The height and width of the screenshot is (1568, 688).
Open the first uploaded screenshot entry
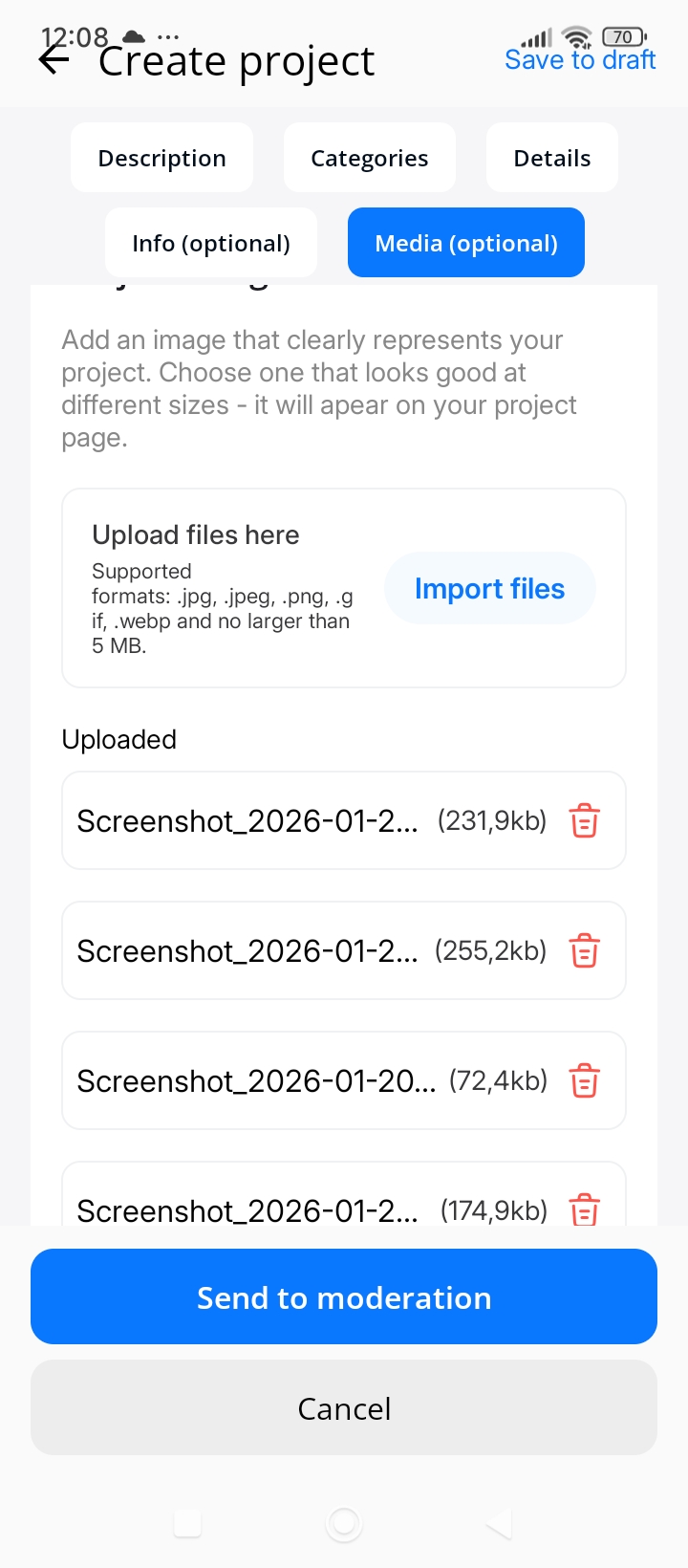[x=247, y=821]
